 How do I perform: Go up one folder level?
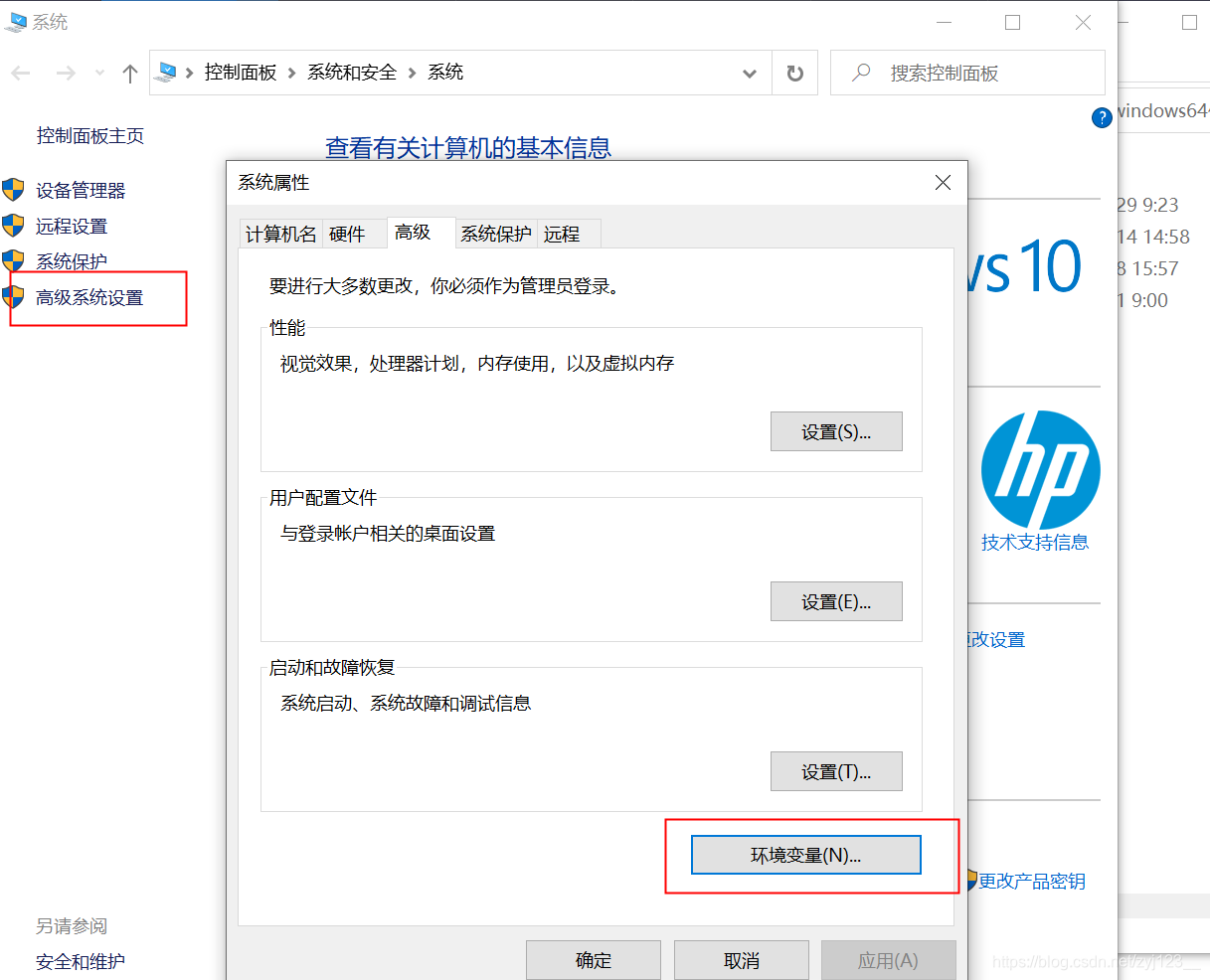pos(130,73)
